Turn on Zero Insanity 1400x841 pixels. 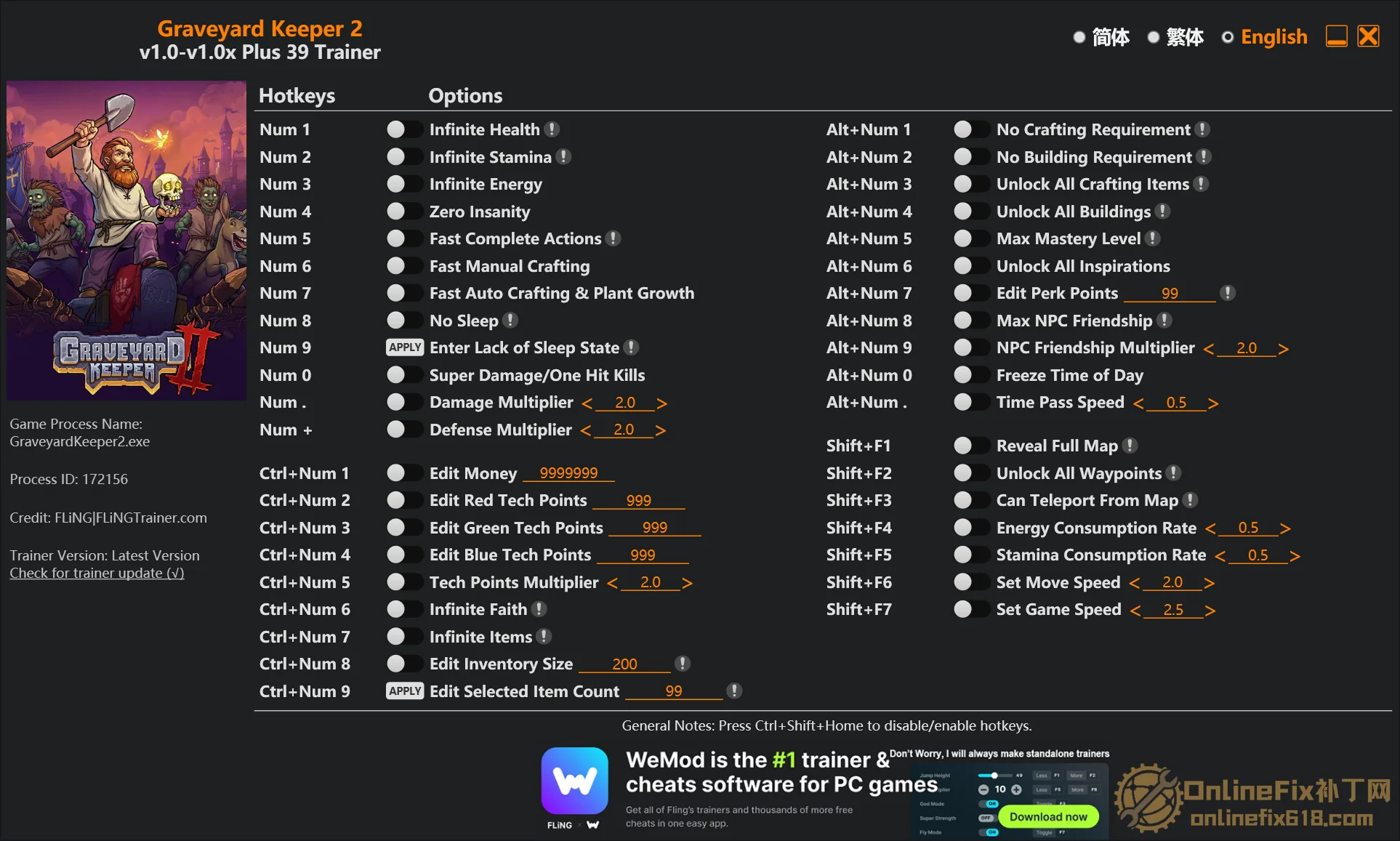403,212
